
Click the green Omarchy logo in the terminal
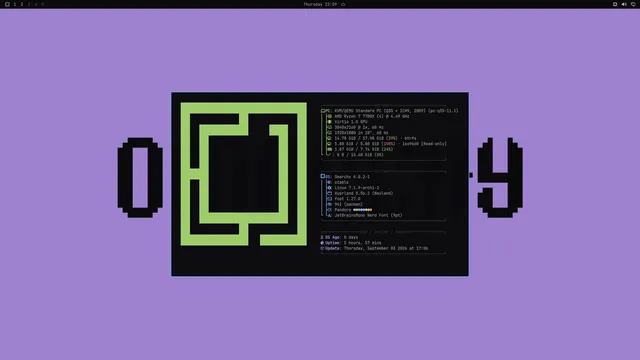pos(244,174)
